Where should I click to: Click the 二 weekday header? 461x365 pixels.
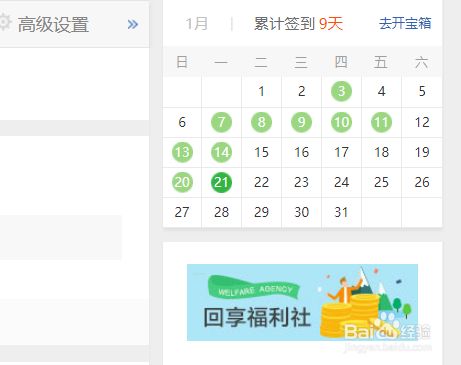tap(261, 62)
